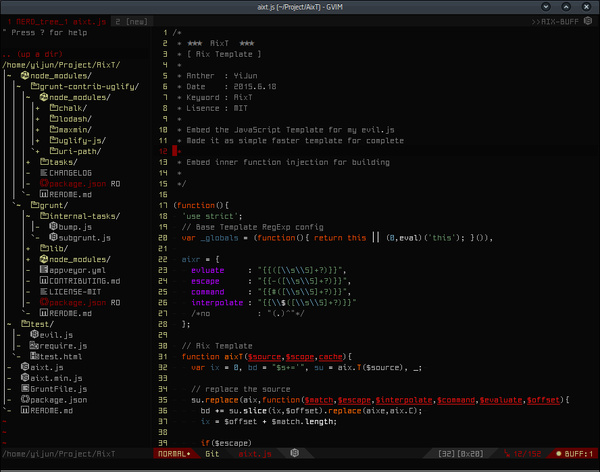Click the file icon of appveyor.yml

pos(44,269)
